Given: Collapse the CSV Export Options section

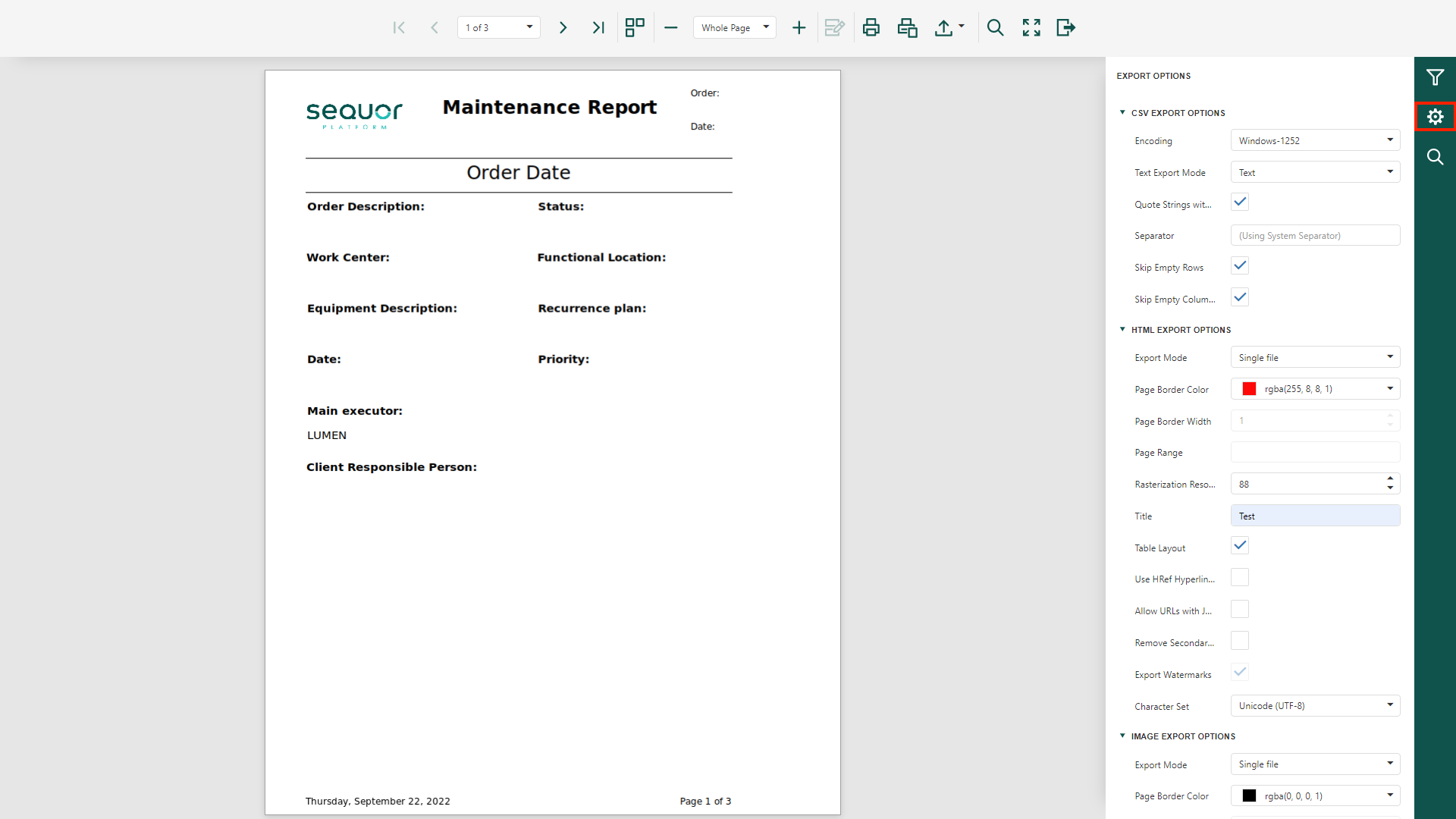Looking at the screenshot, I should coord(1122,112).
